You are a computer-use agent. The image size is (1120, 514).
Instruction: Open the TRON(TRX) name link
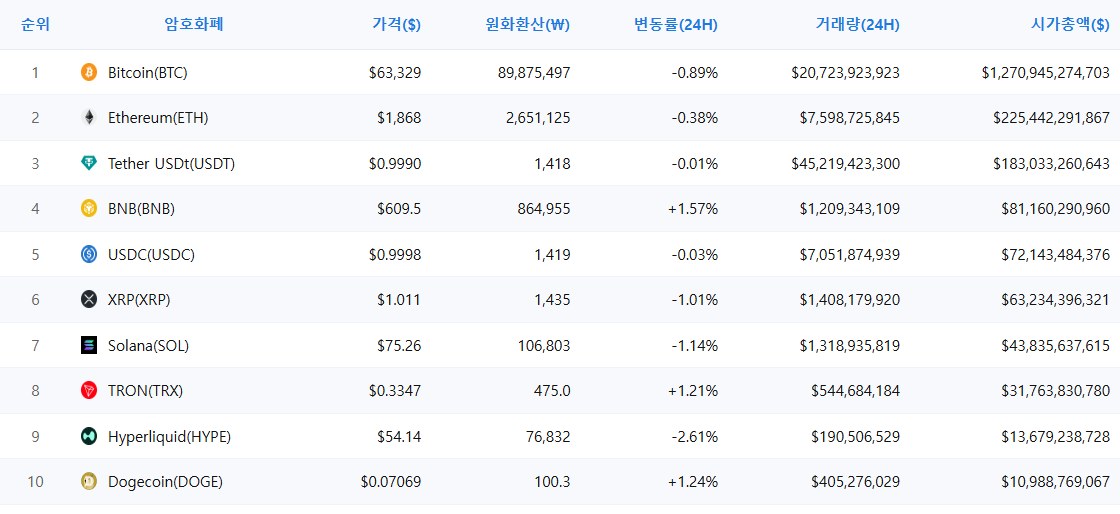pyautogui.click(x=146, y=391)
